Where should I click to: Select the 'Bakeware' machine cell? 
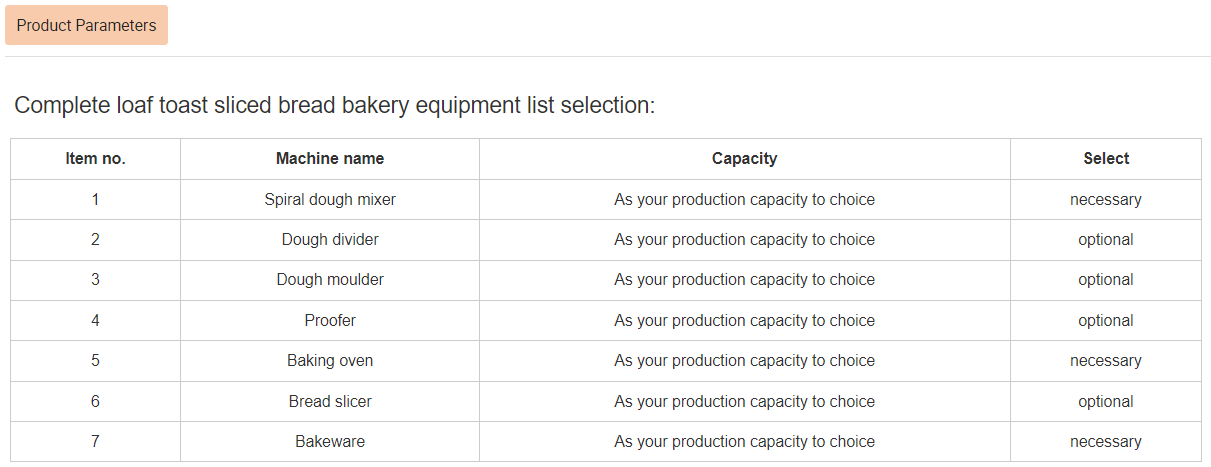pos(330,441)
